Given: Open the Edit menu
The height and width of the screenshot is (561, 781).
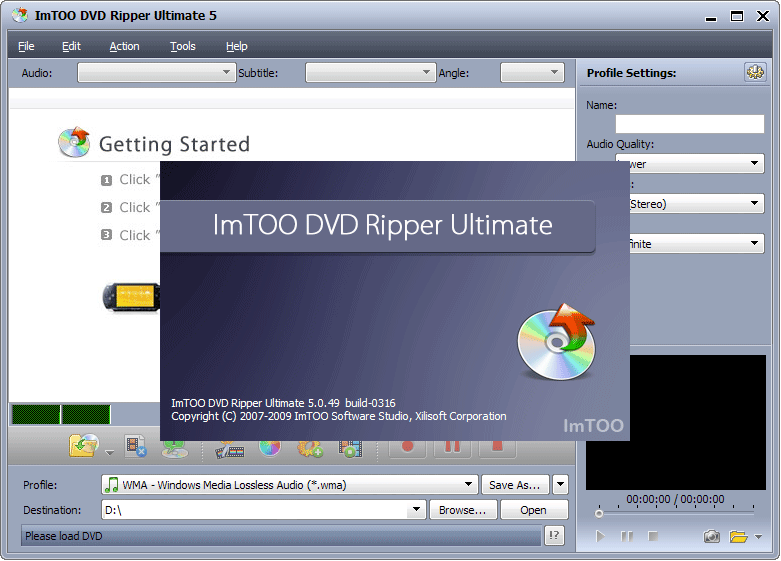Looking at the screenshot, I should point(71,46).
